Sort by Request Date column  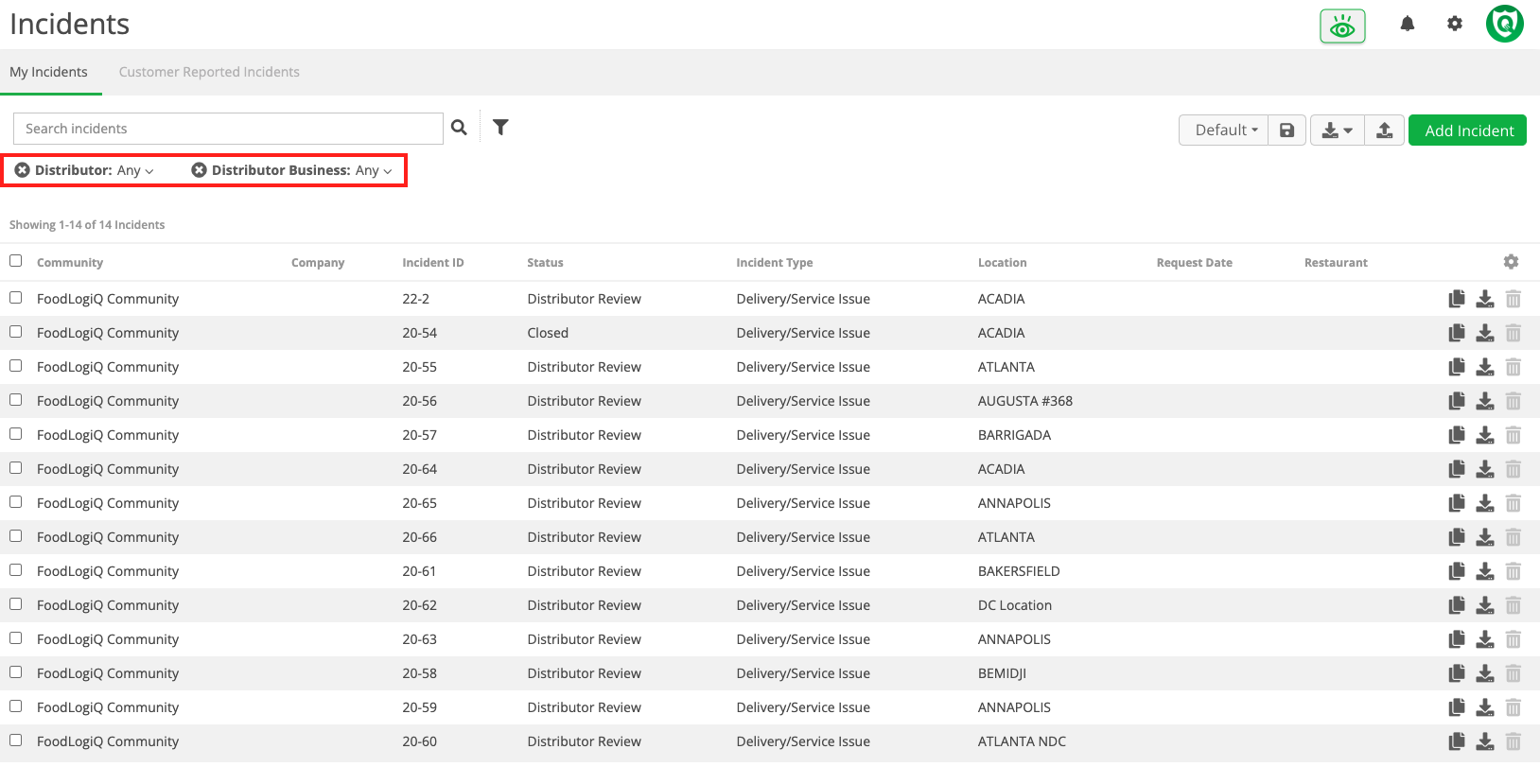[1194, 263]
